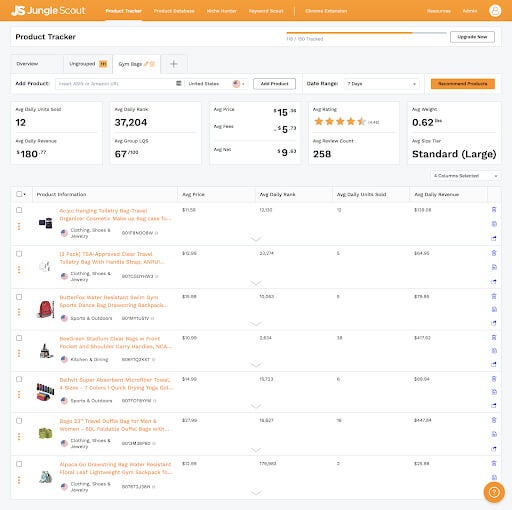
Task: Click external link icon in Stadium Clear Bags row
Action: pos(494,364)
